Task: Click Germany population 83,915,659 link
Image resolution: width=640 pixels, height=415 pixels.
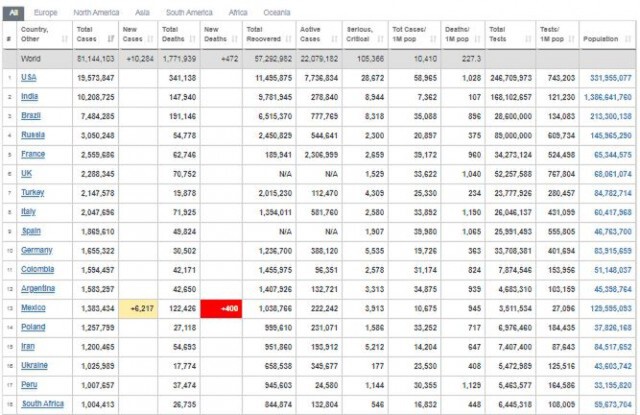Action: click(613, 251)
